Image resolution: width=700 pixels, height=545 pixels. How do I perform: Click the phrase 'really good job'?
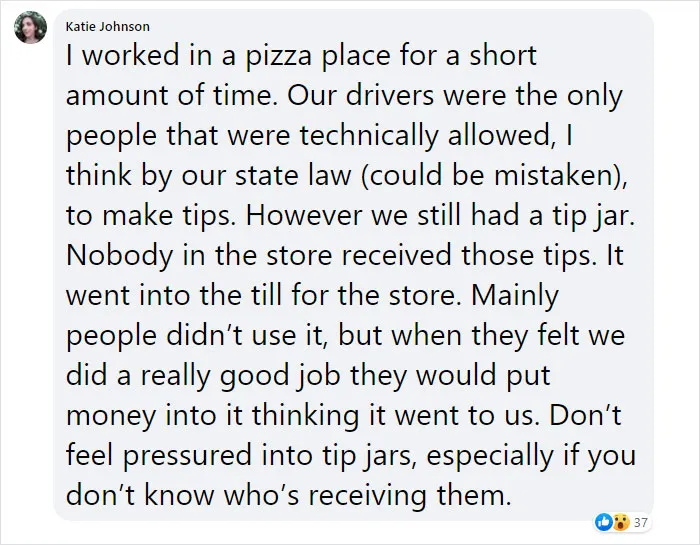click(x=241, y=376)
